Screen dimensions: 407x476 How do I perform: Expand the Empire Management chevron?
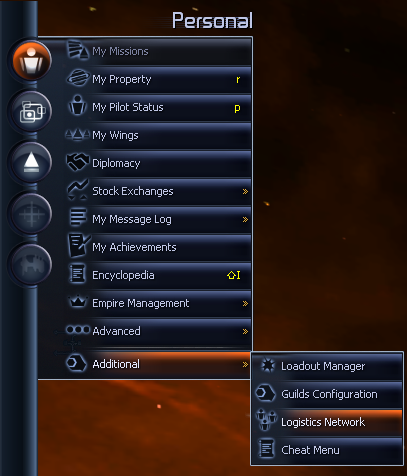245,303
